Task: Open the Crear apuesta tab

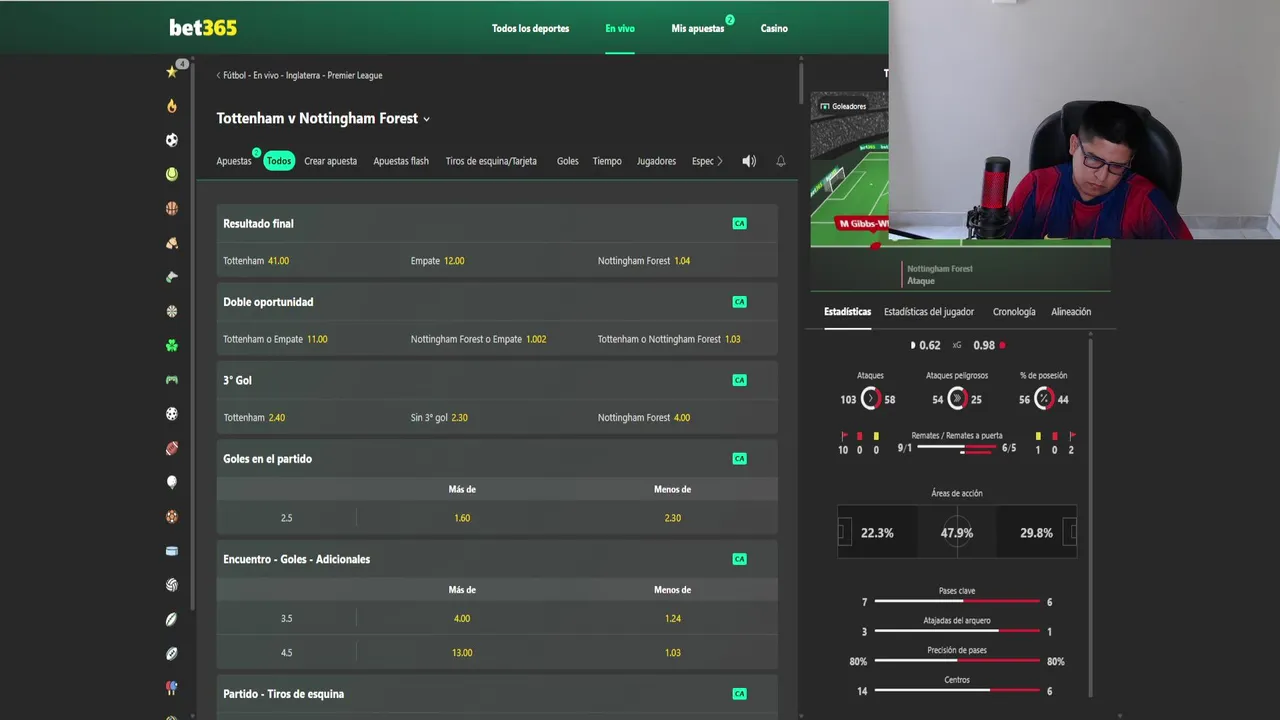Action: (330, 161)
